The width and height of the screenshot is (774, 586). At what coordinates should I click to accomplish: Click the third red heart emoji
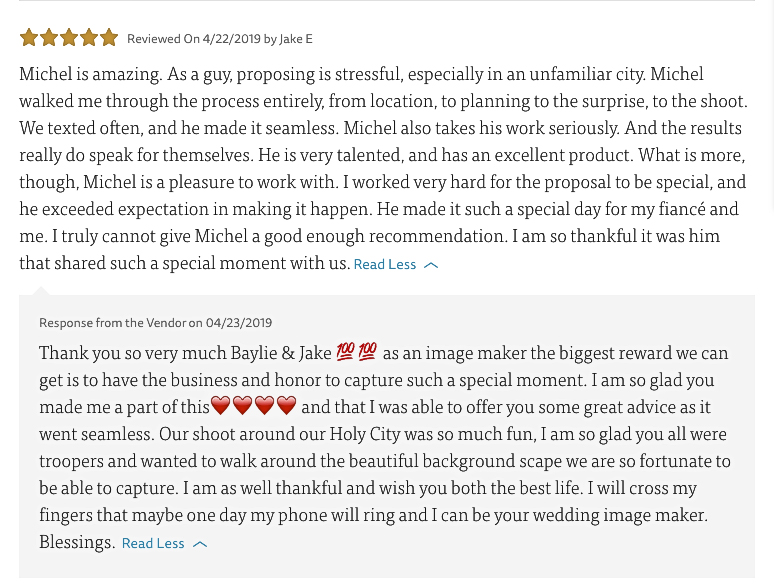pyautogui.click(x=265, y=406)
